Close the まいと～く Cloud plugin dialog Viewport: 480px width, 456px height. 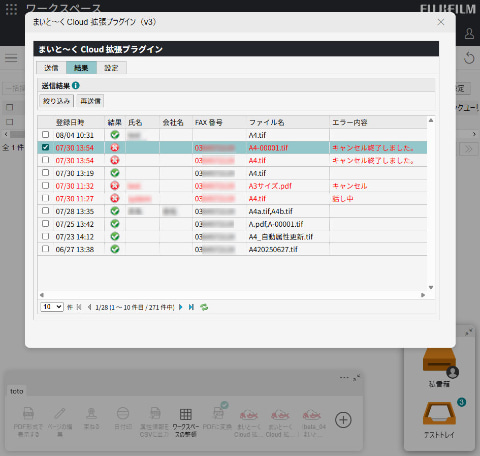pos(441,22)
